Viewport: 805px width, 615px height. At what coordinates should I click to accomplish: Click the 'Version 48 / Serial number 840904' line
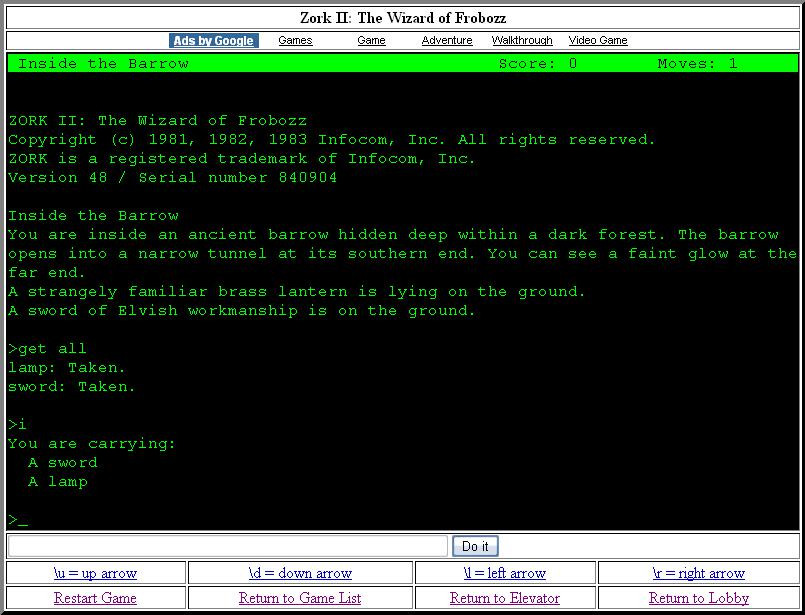(172, 178)
